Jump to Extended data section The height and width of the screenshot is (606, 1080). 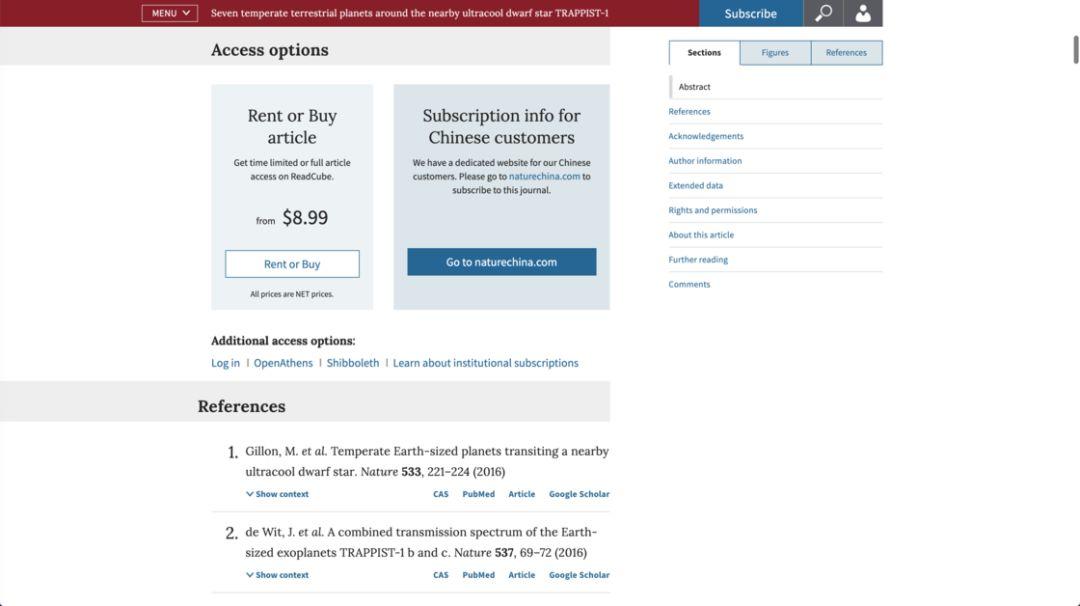696,185
